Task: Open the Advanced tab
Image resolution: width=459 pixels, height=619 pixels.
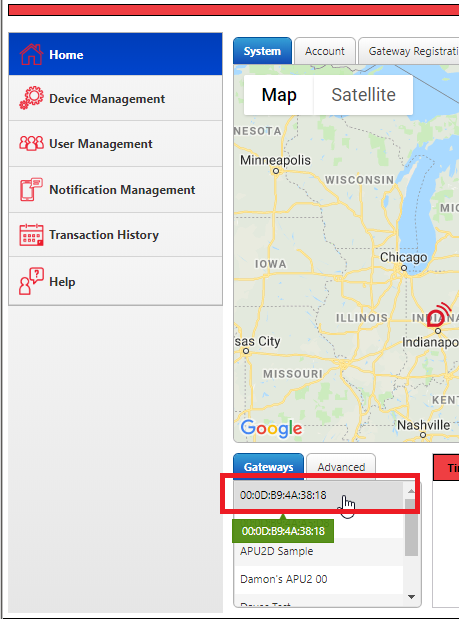Action: point(341,467)
